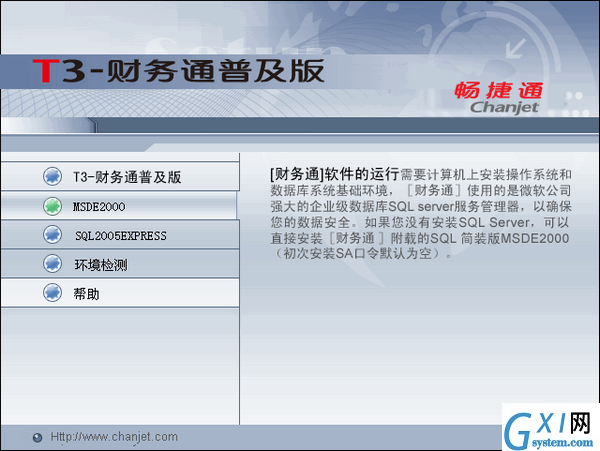Click the T3-财务通普及版 banner title
The width and height of the screenshot is (600, 451).
tap(179, 71)
